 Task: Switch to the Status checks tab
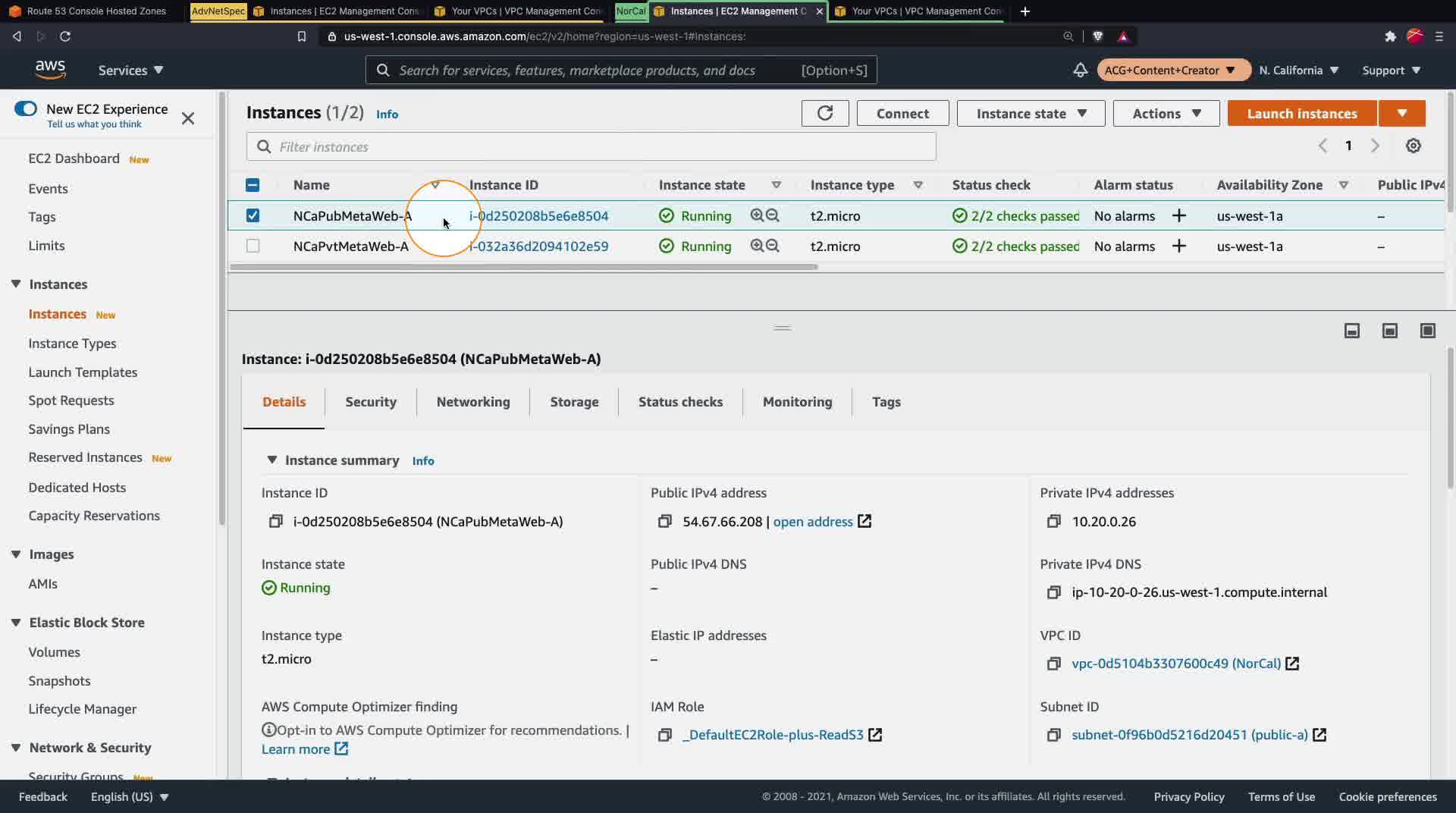coord(680,402)
